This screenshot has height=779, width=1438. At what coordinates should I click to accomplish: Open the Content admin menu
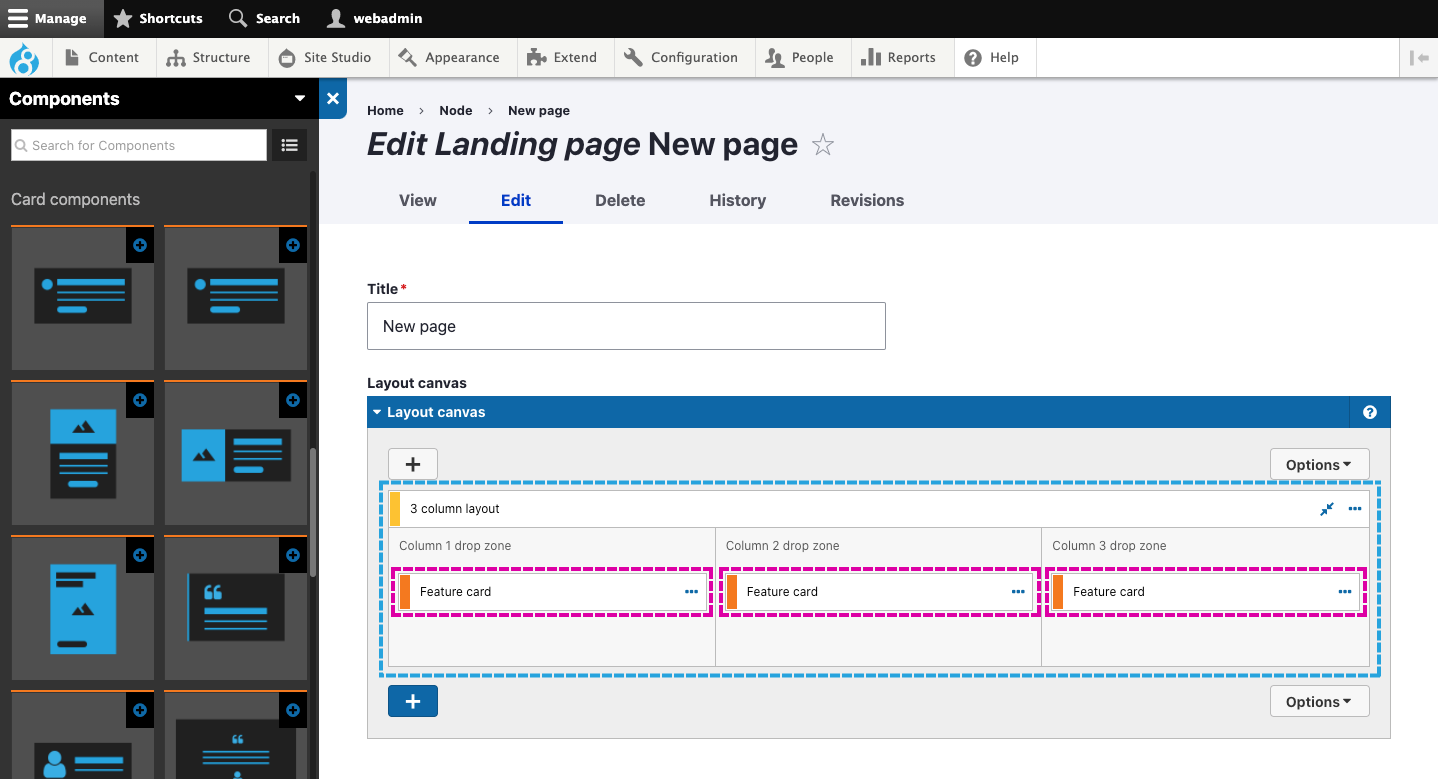[102, 57]
